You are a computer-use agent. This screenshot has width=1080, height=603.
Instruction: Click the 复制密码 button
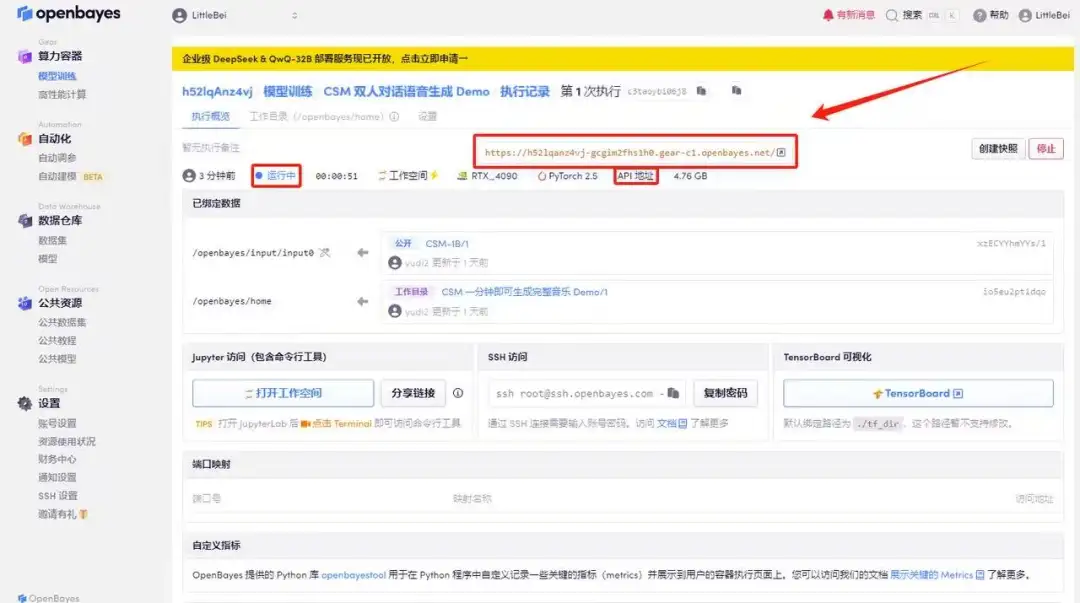coord(725,393)
